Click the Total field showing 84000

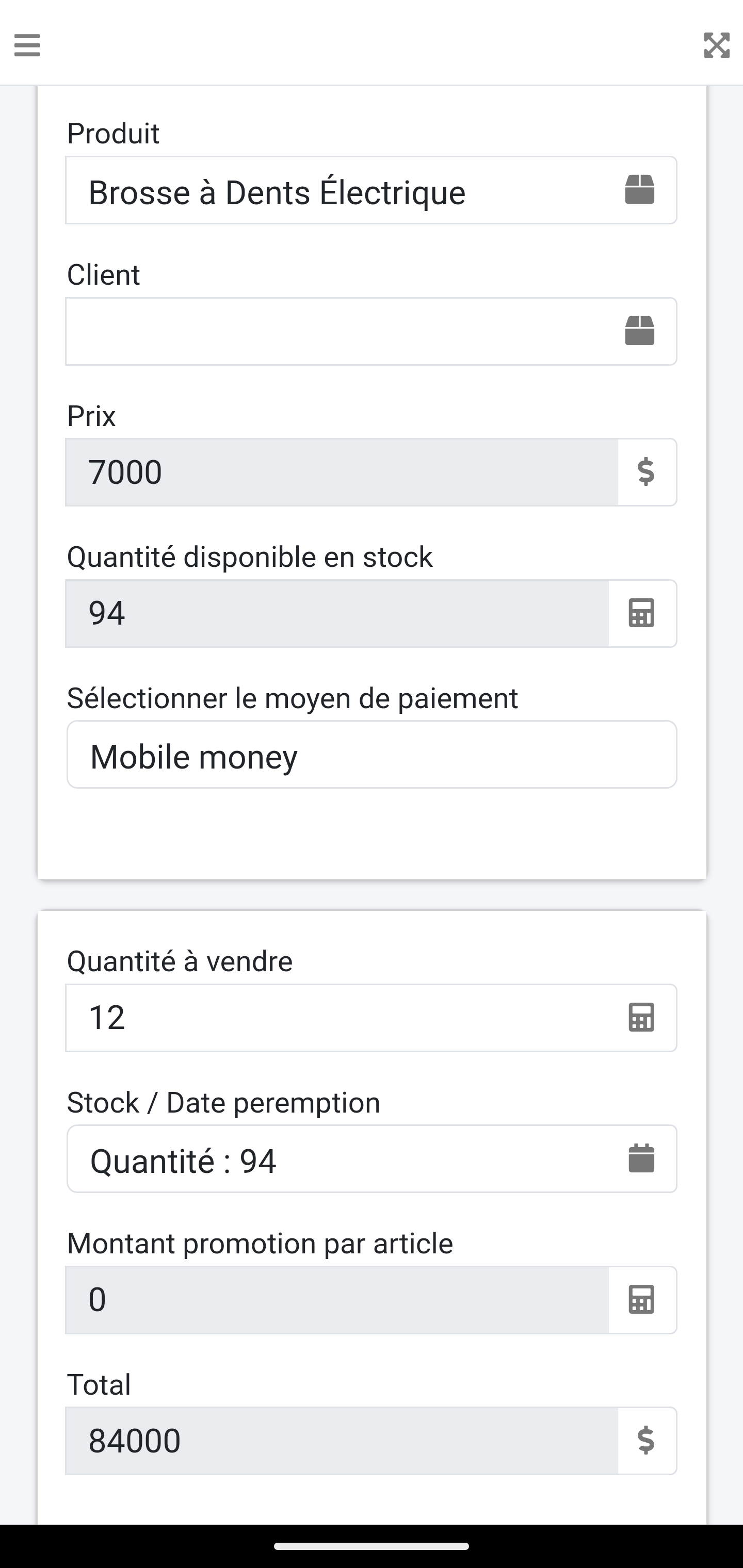tap(341, 1441)
